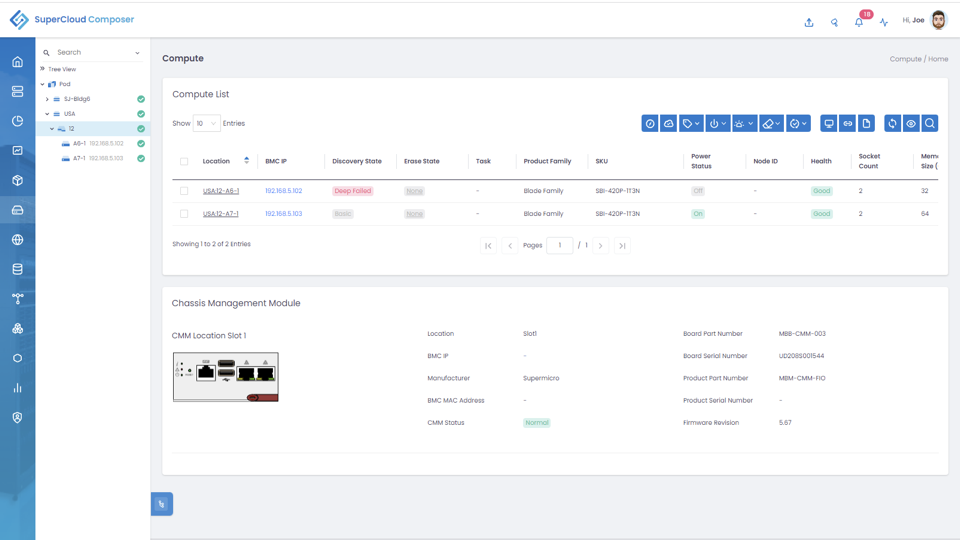Click the eraser erase-action toolbar button
Screen dimensions: 960x540
(x=771, y=124)
